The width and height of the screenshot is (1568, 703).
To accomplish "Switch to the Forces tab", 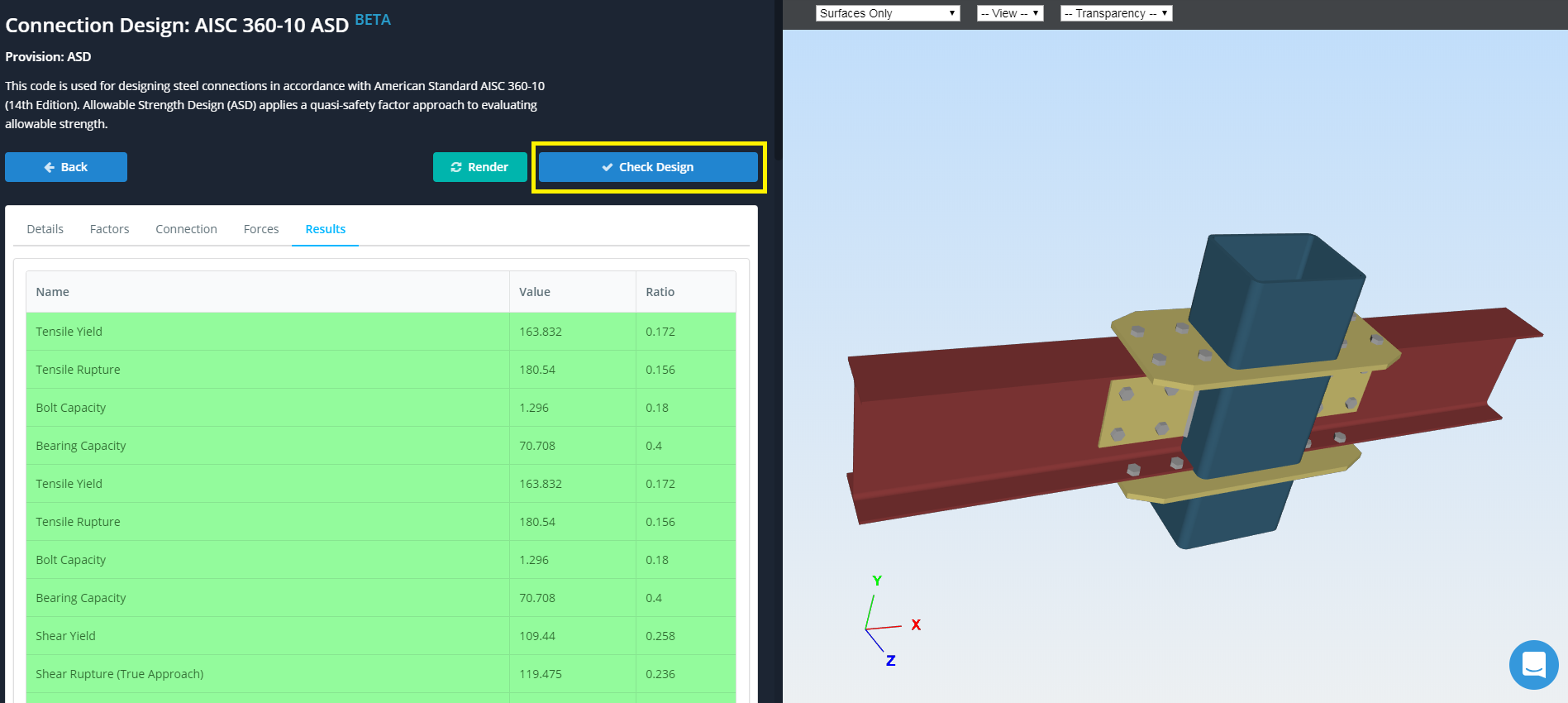I will (x=261, y=229).
